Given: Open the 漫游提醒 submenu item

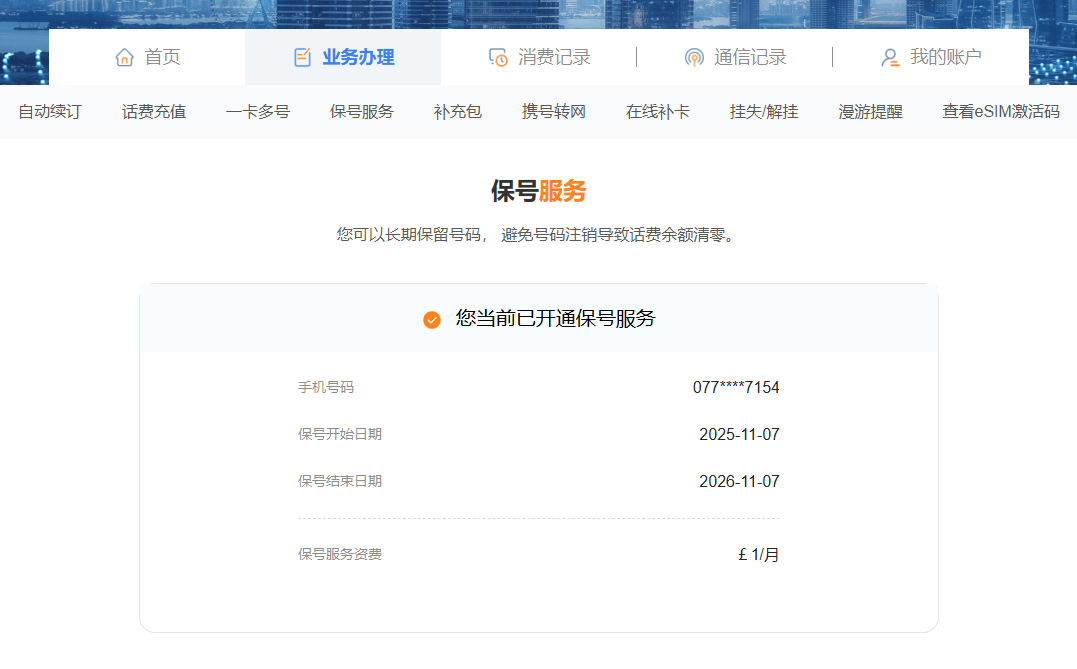Looking at the screenshot, I should point(870,112).
